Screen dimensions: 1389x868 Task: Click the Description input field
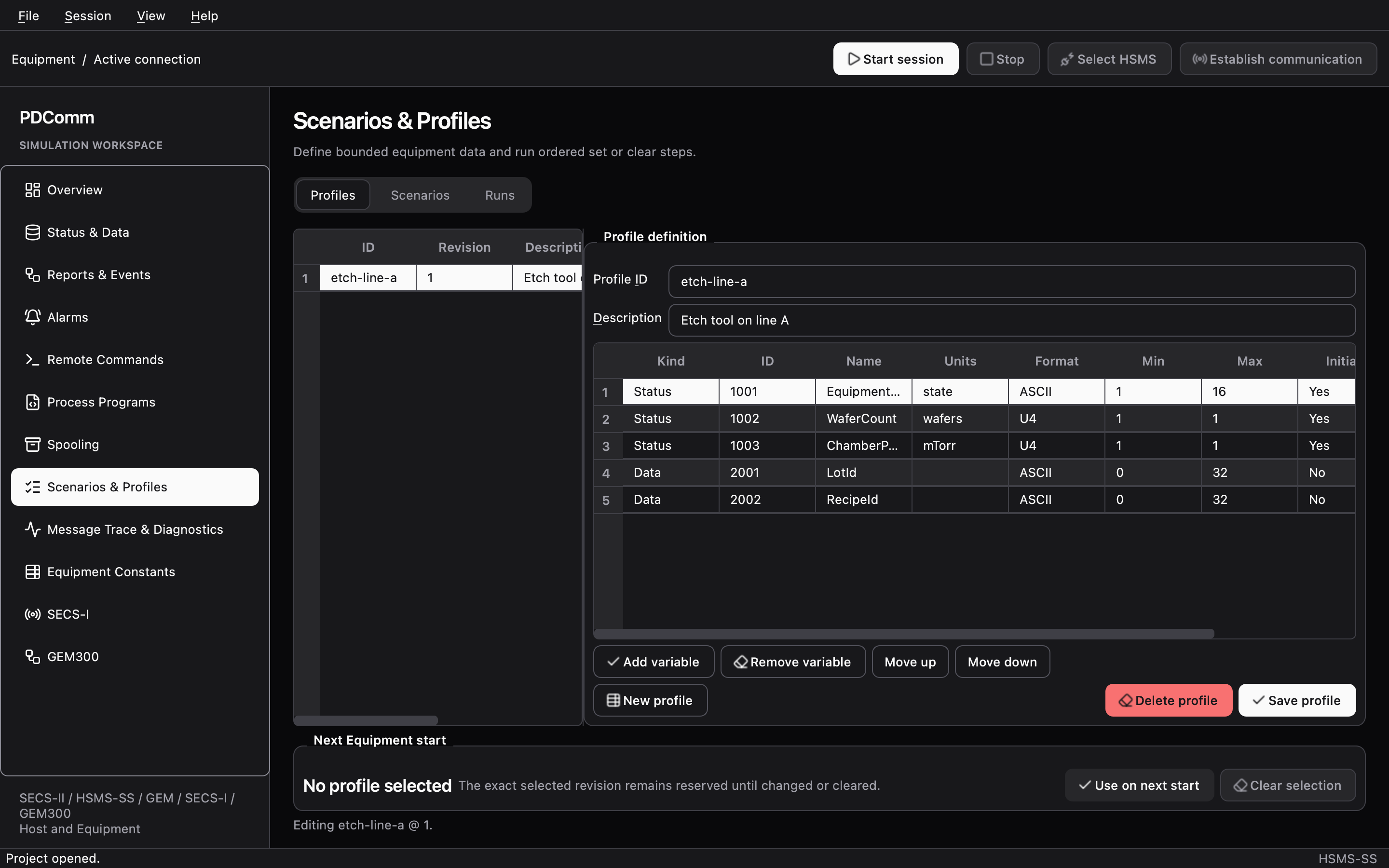pyautogui.click(x=1012, y=320)
